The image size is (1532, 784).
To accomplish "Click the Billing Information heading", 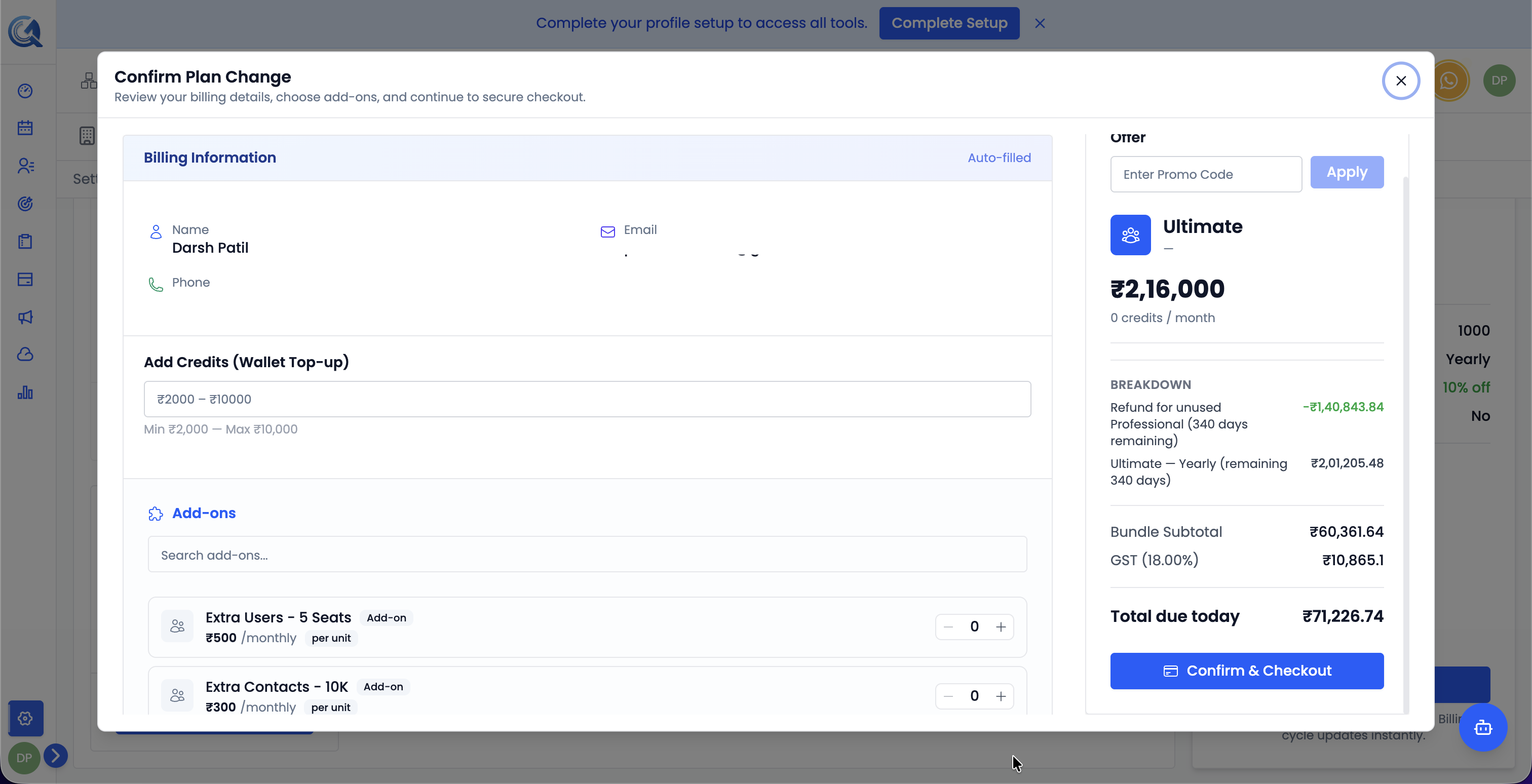I will (210, 158).
